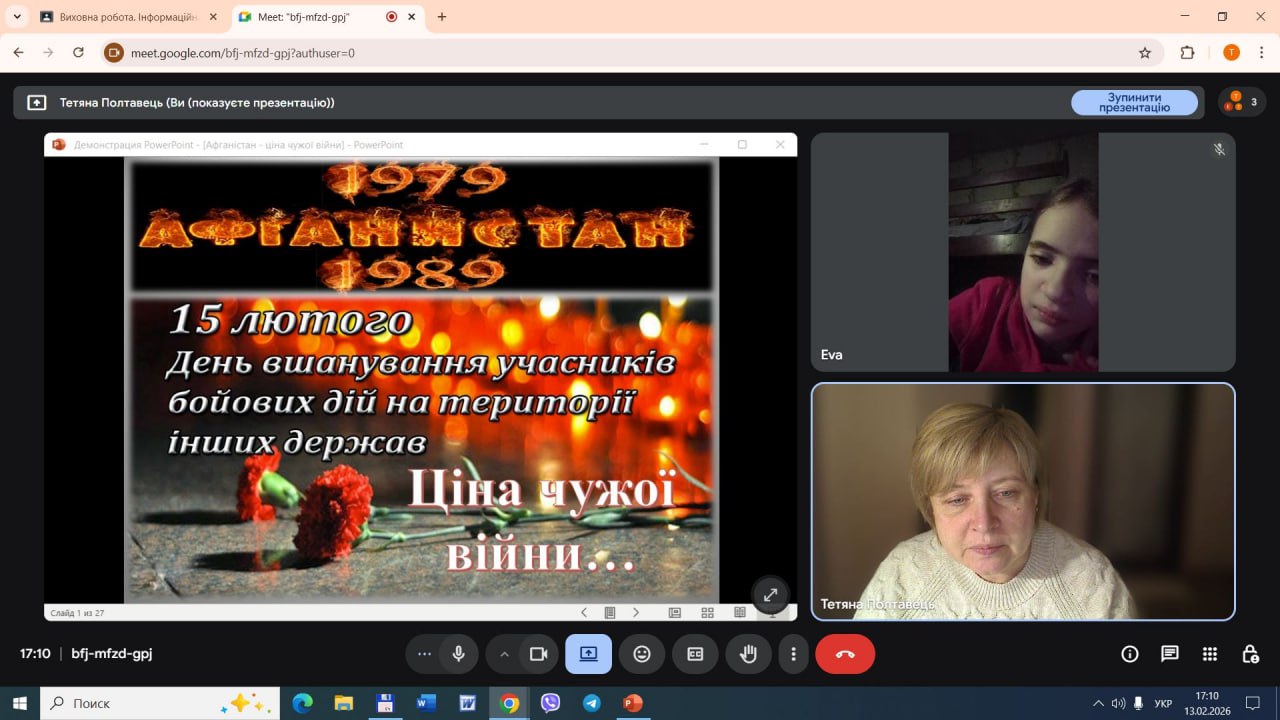Open the activities grid icon
1280x720 pixels.
coord(1210,654)
